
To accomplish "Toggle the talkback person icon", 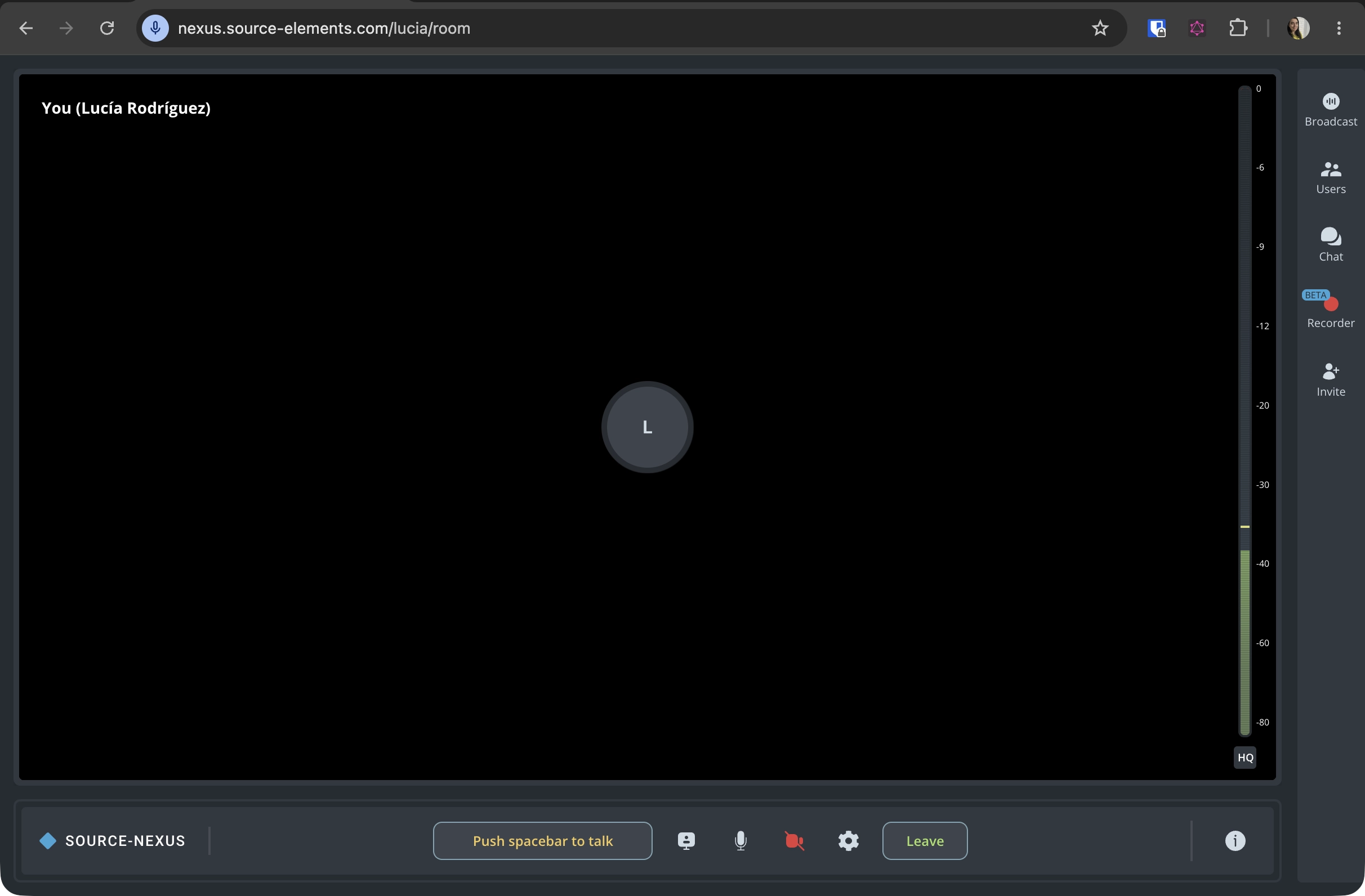I will tap(686, 841).
